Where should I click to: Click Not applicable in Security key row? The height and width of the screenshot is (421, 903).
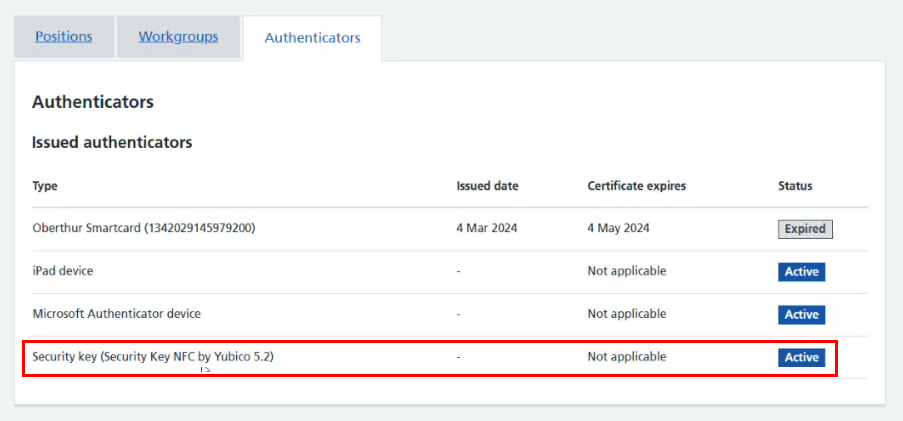tap(627, 356)
